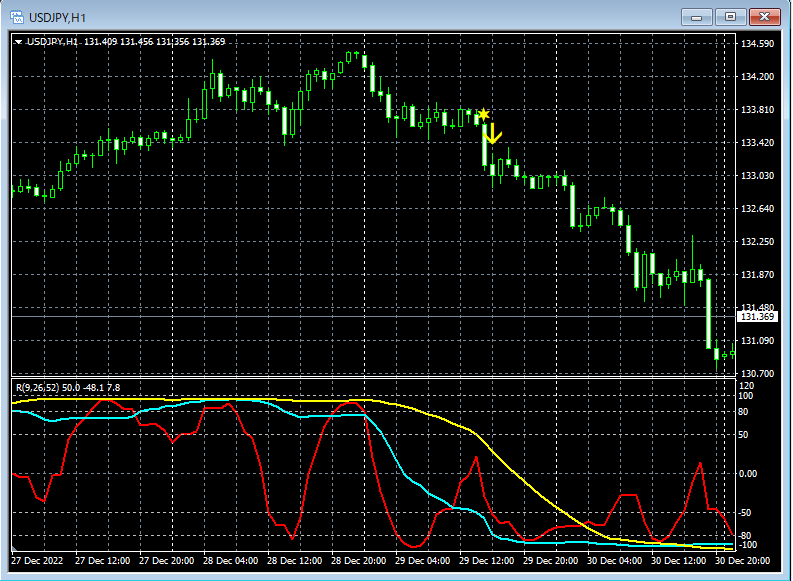
Task: Click the USDJPY chart window icon
Action: [x=17, y=16]
